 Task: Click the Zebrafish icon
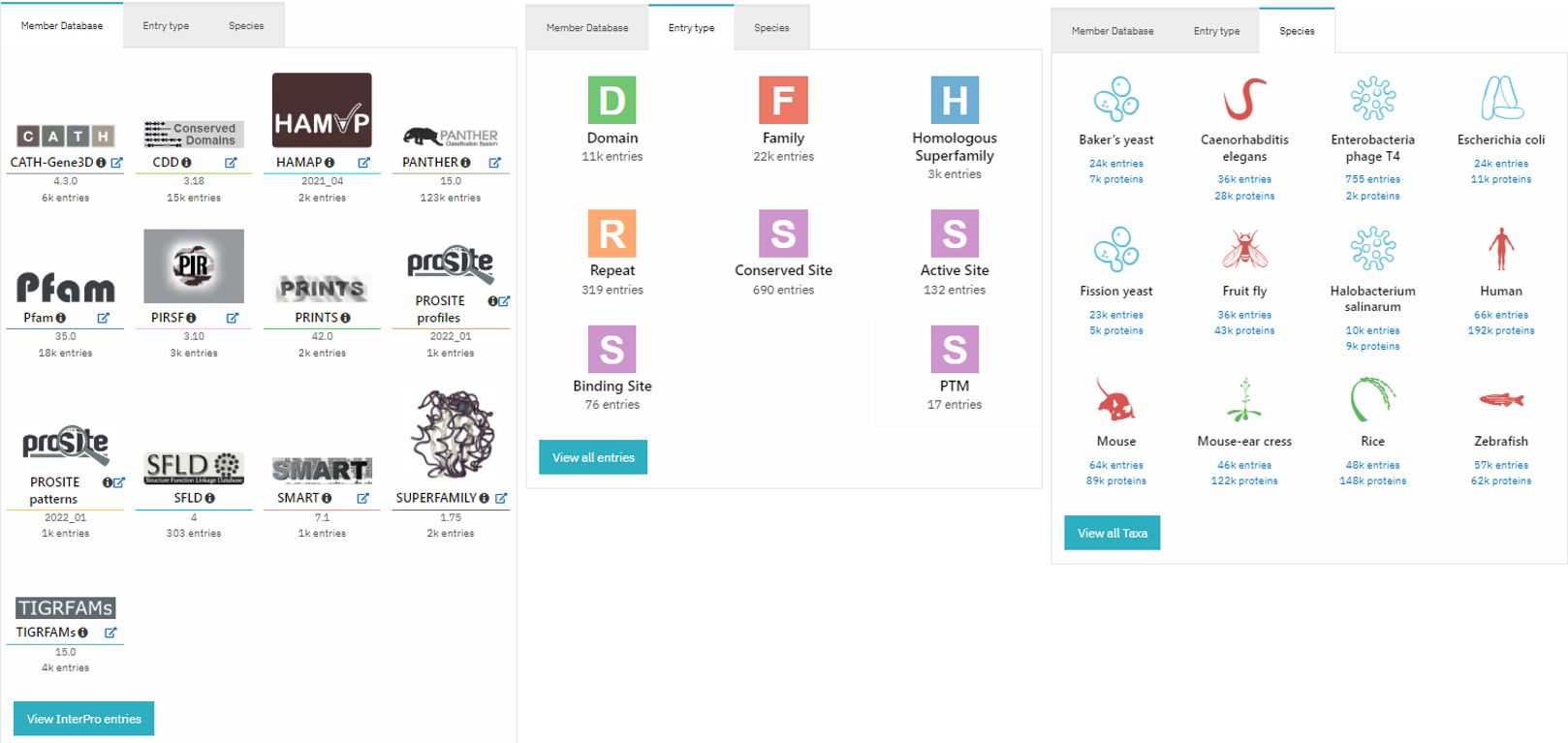[1501, 399]
